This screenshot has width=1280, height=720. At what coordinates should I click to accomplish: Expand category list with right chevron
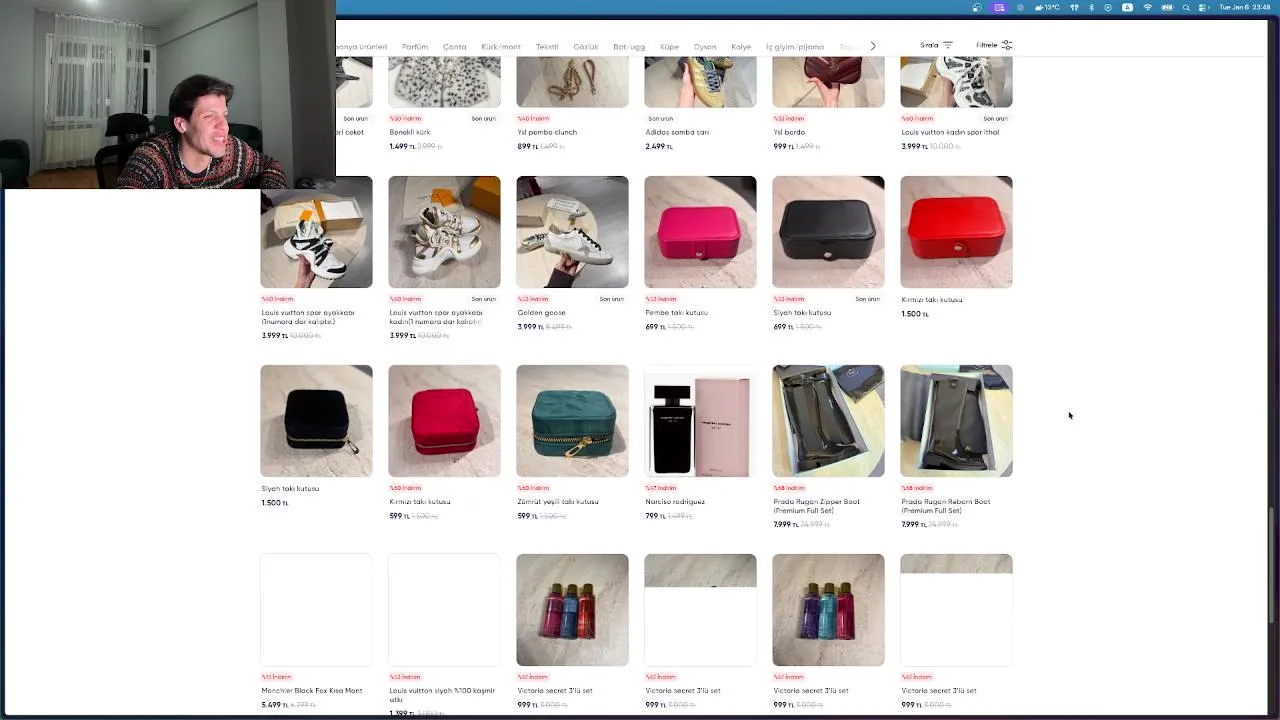pos(873,46)
